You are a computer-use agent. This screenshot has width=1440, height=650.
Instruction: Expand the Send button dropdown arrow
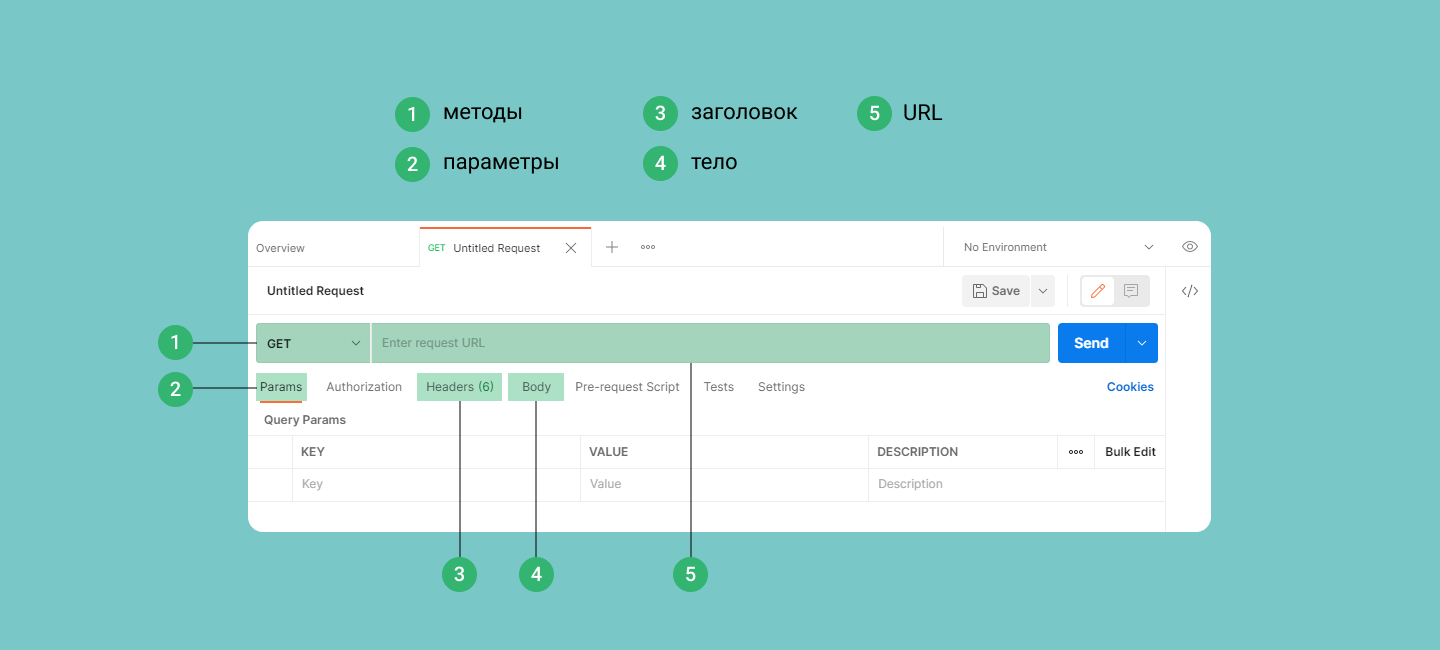point(1142,343)
